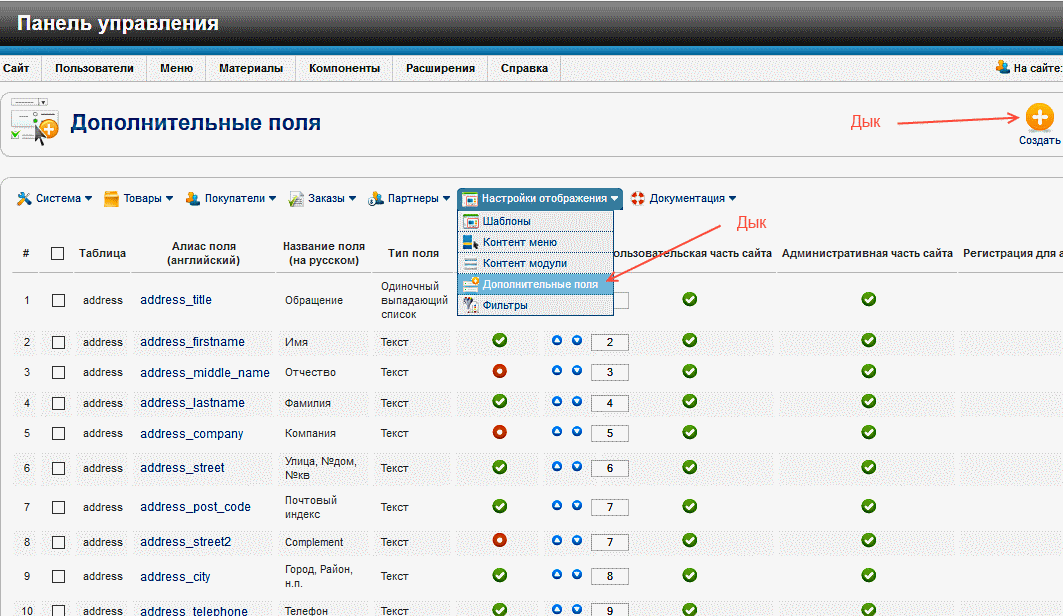The width and height of the screenshot is (1063, 616).
Task: Open the Заказы dropdown
Action: click(x=324, y=199)
